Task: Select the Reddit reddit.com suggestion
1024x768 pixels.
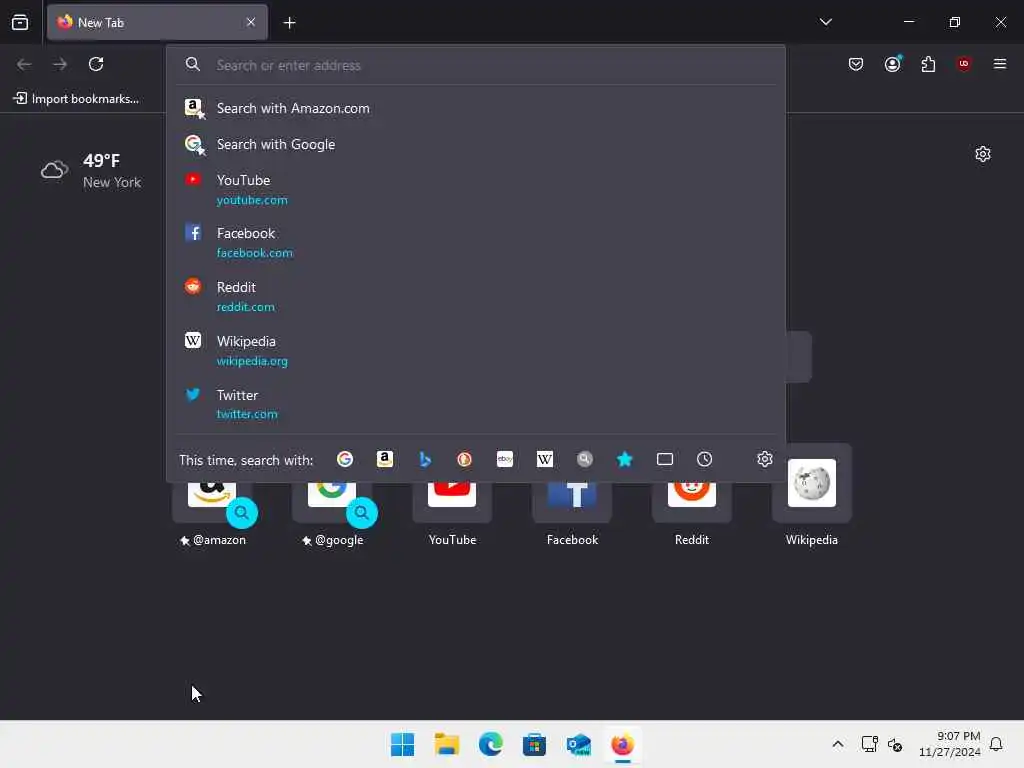Action: pos(476,296)
